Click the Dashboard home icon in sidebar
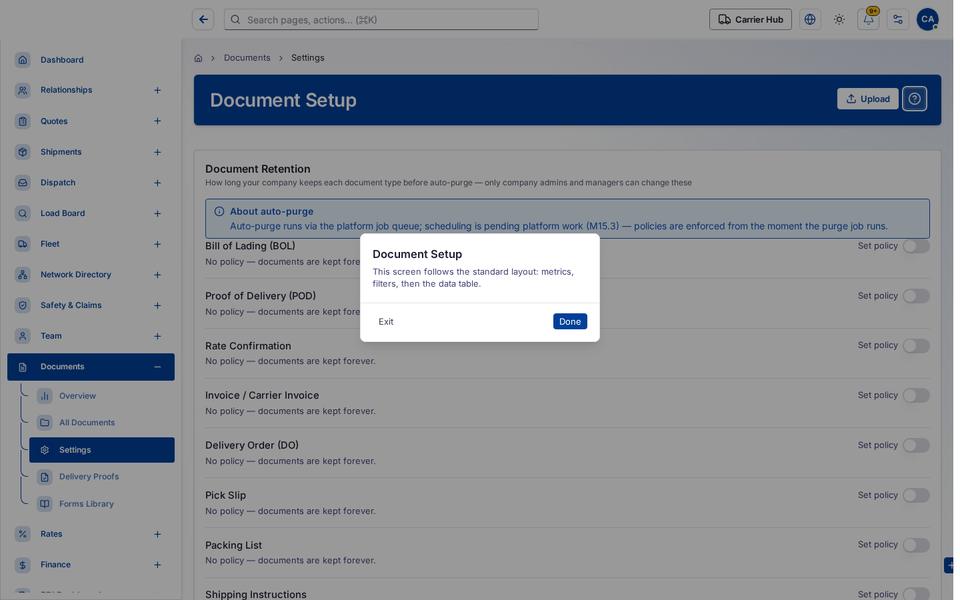The image size is (960, 600). click(x=23, y=59)
